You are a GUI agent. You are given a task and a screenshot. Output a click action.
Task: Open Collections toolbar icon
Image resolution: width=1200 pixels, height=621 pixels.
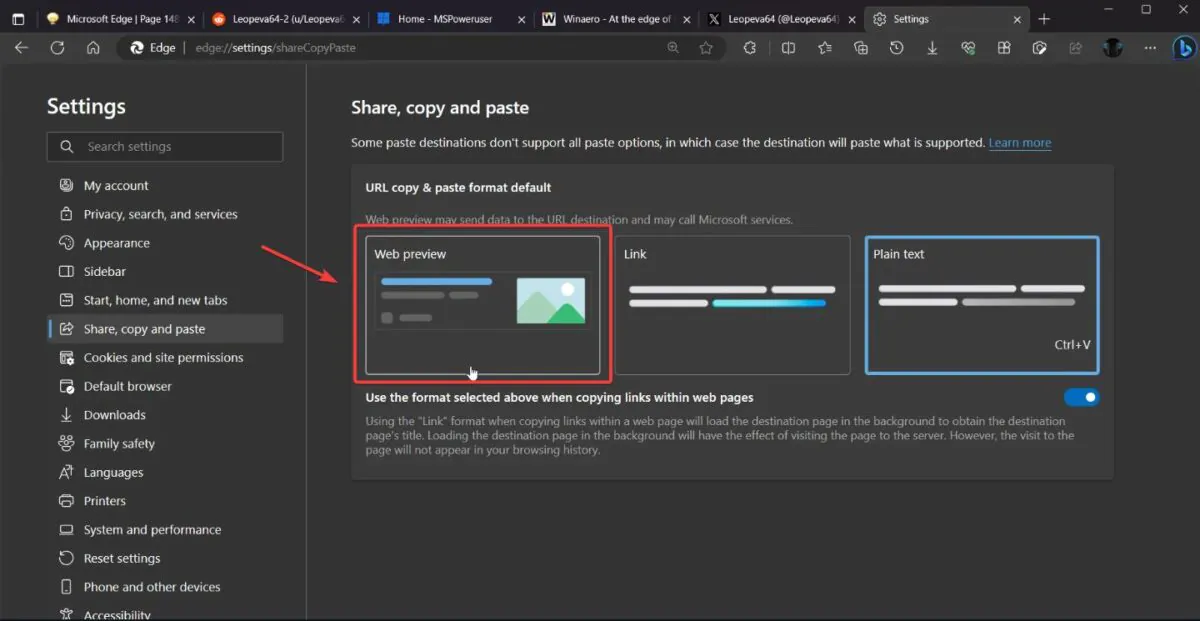(x=860, y=48)
